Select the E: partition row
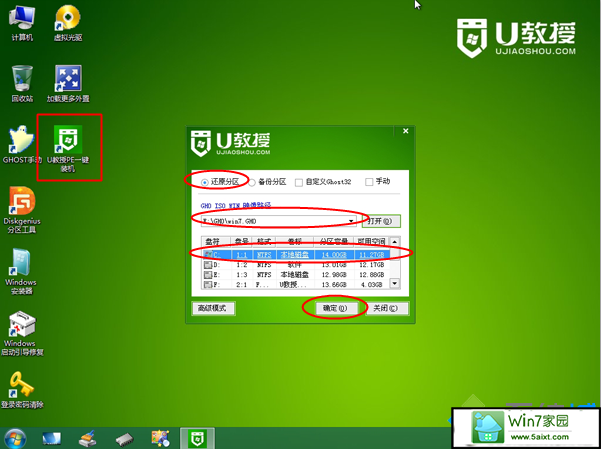Screen dimensions: 601x449 point(296,275)
